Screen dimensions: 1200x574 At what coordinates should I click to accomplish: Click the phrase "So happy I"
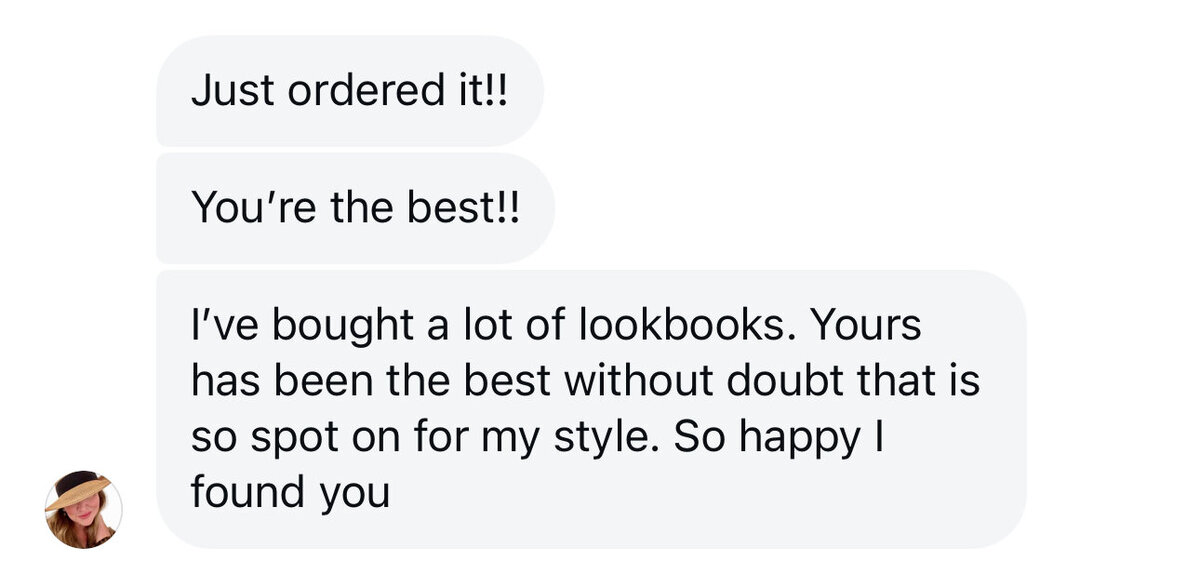point(773,437)
